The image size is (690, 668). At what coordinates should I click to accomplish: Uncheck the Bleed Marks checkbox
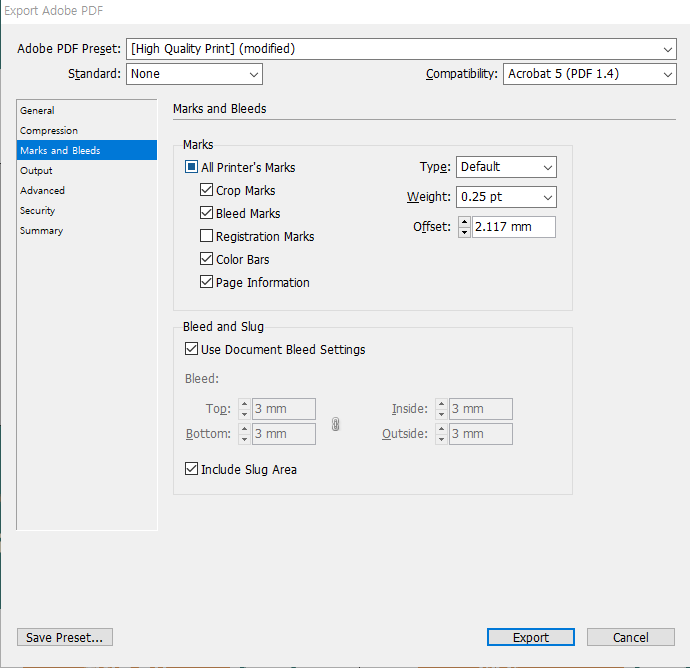(x=206, y=213)
